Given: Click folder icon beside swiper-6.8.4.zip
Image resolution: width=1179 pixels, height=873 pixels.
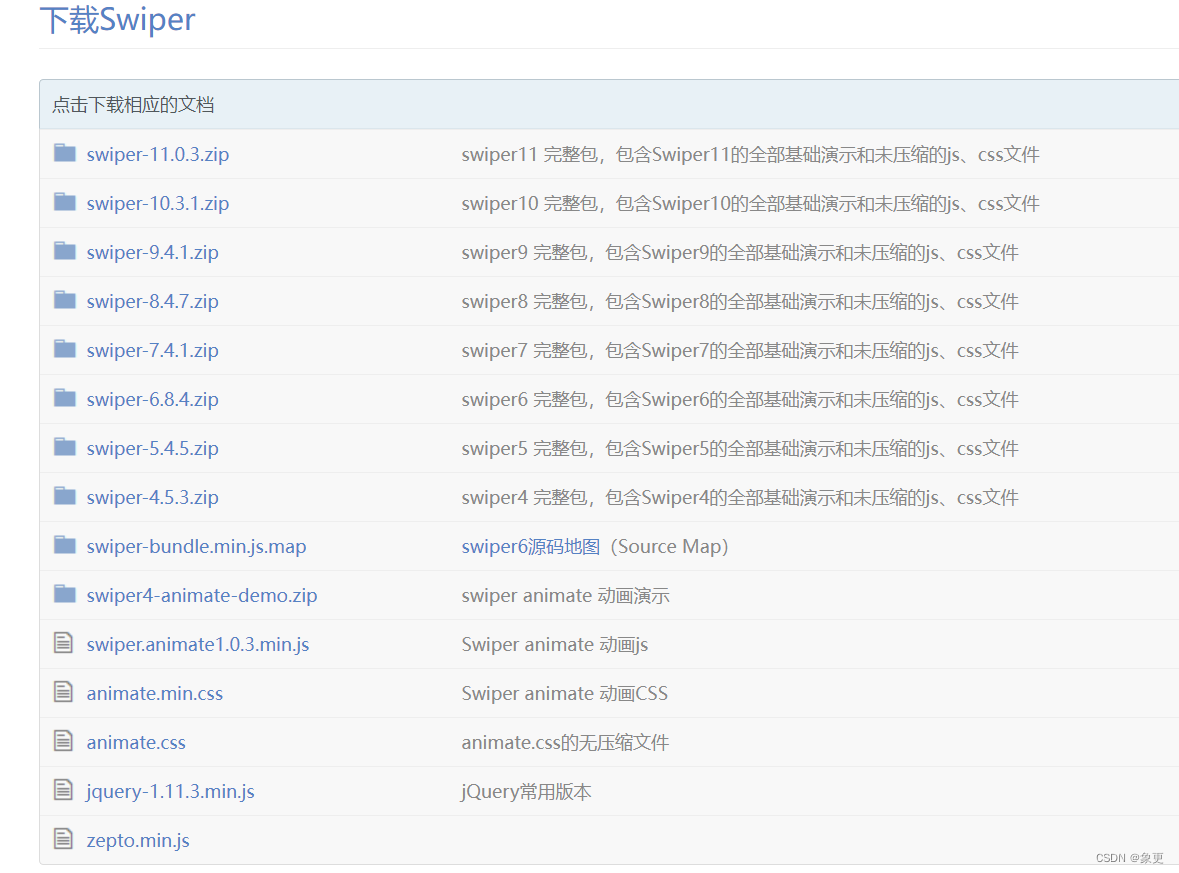Looking at the screenshot, I should [x=65, y=398].
